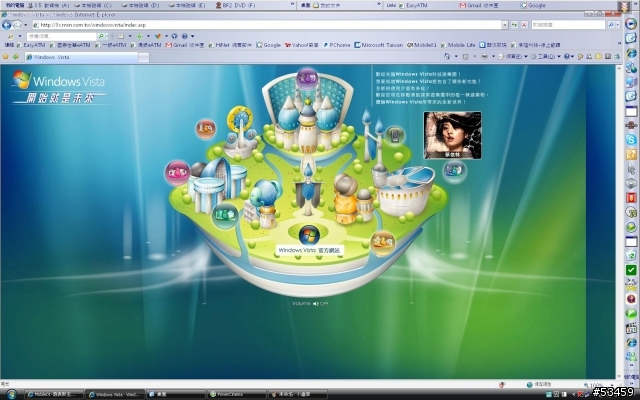Viewport: 640px width, 400px height.
Task: Open the colorful MSN butterfly toolbar icon
Action: pos(158,36)
